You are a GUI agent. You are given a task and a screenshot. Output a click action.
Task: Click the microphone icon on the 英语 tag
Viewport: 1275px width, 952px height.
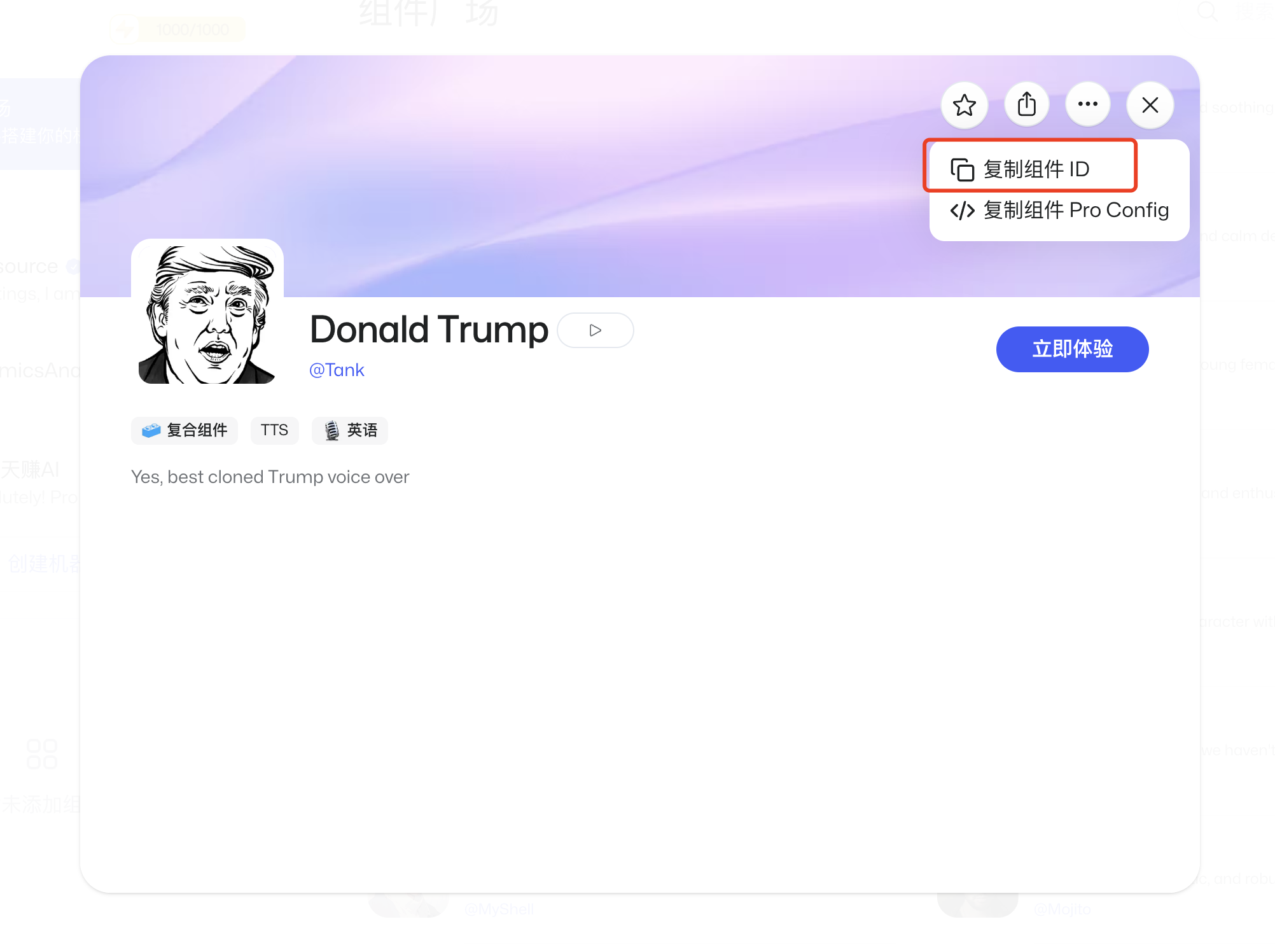330,430
